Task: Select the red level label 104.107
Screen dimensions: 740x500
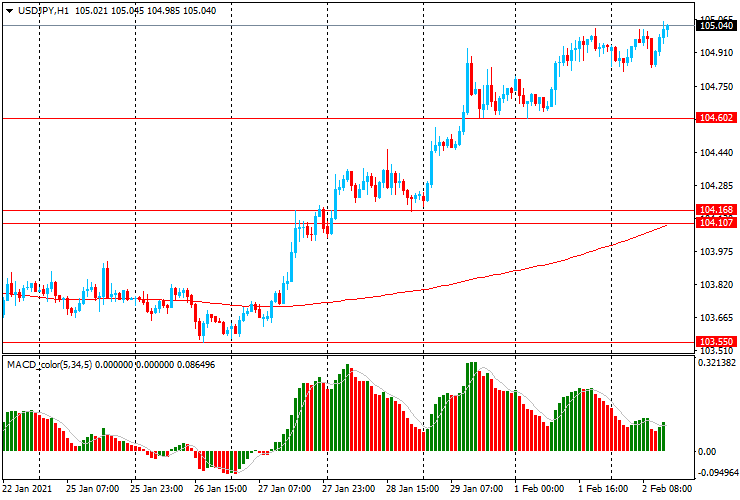Action: (716, 222)
